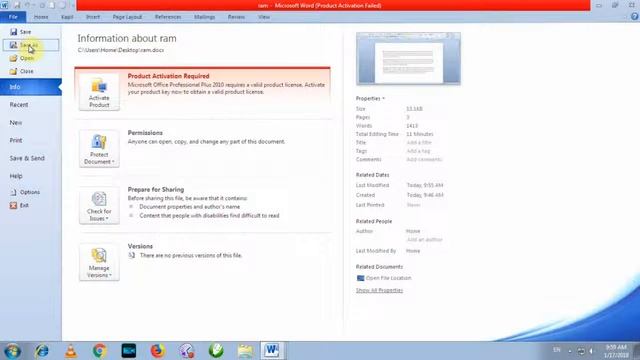
Task: Click the Save icon in the File menu
Action: 13,32
